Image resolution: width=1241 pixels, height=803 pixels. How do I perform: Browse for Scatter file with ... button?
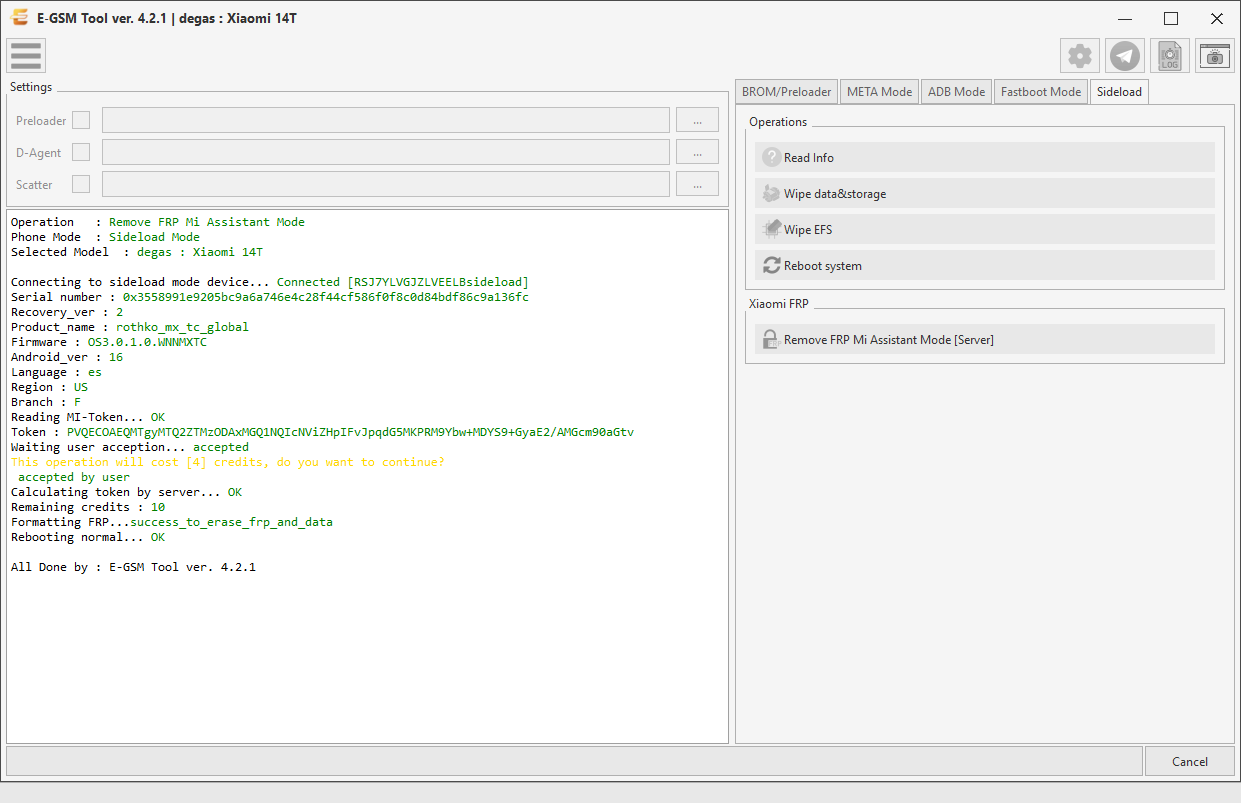(x=697, y=184)
